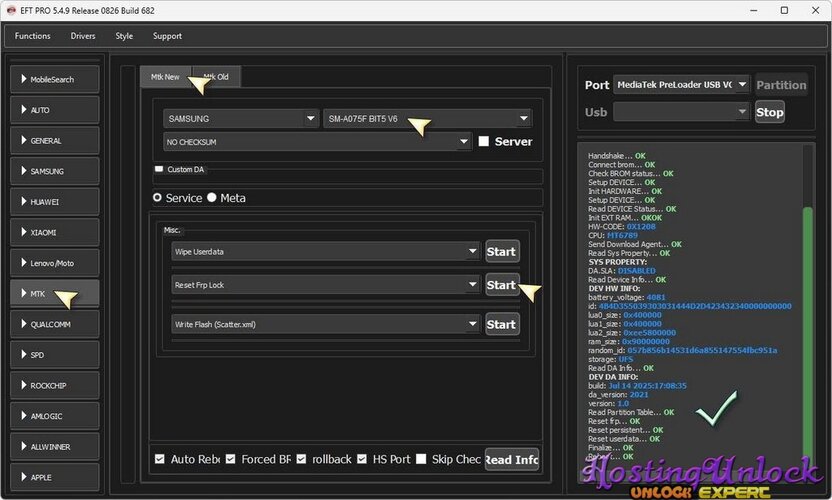Expand the SPD sidebar section
832x500 pixels.
point(54,355)
